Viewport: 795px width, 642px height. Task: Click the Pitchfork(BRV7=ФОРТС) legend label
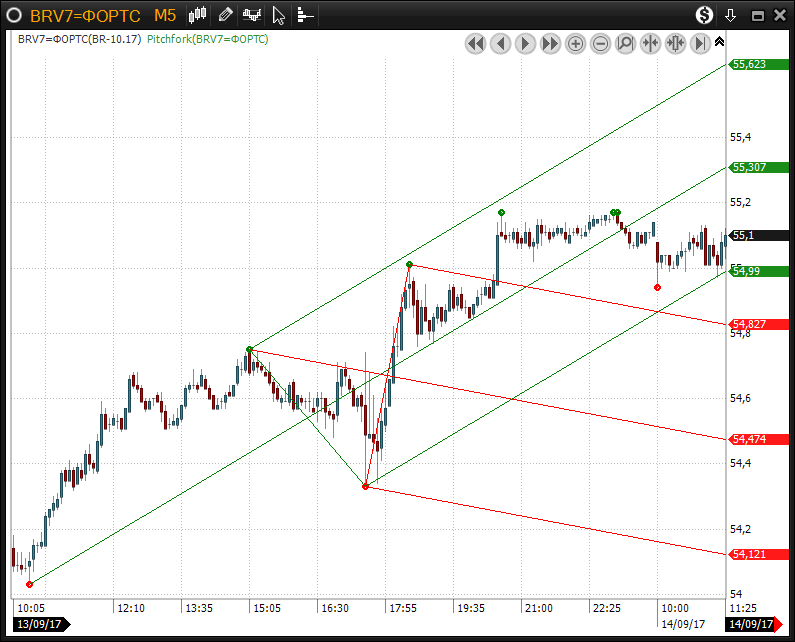coord(207,39)
